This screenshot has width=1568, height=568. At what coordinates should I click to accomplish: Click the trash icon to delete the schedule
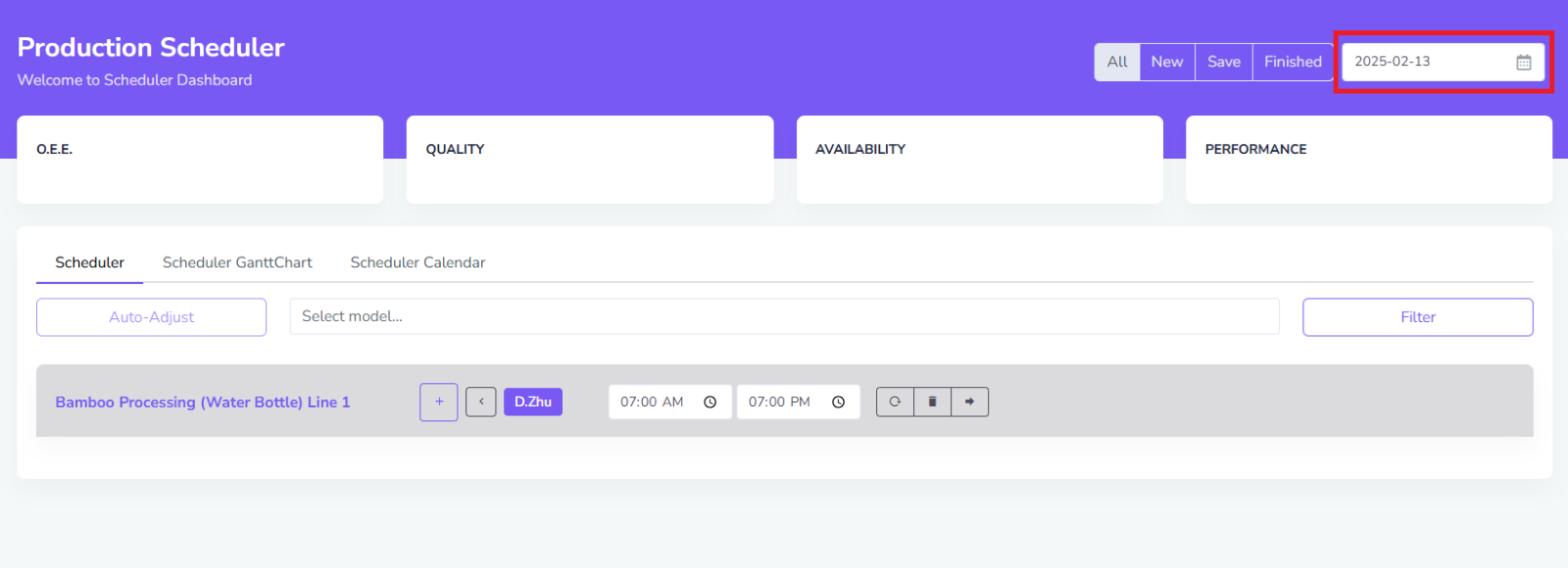pos(932,402)
